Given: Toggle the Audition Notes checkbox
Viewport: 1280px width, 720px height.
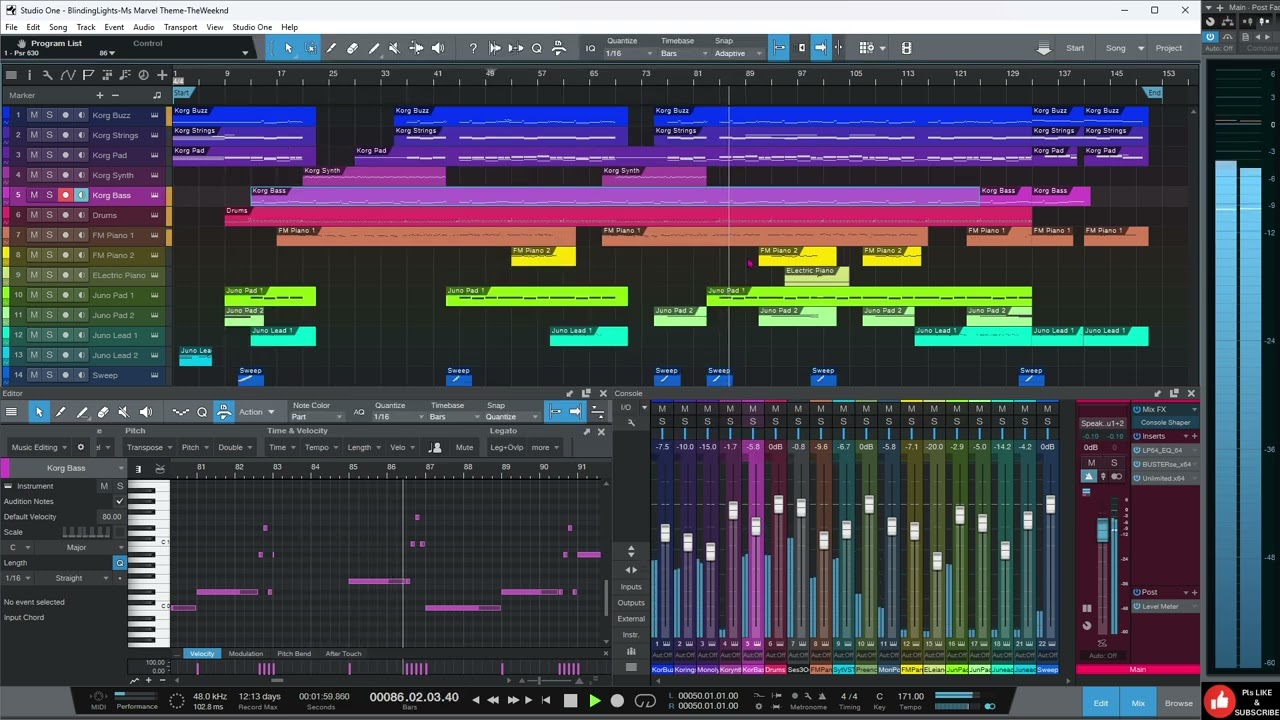Looking at the screenshot, I should coord(119,501).
